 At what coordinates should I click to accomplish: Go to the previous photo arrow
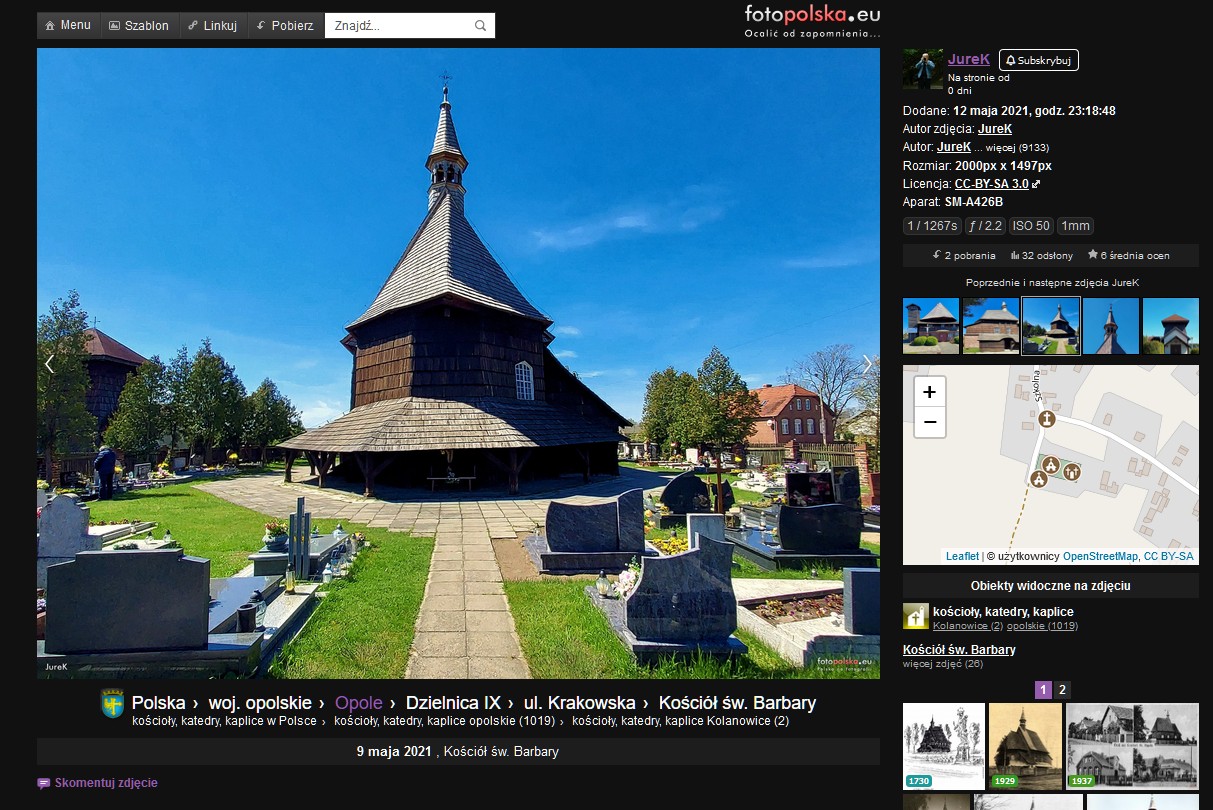pos(49,364)
